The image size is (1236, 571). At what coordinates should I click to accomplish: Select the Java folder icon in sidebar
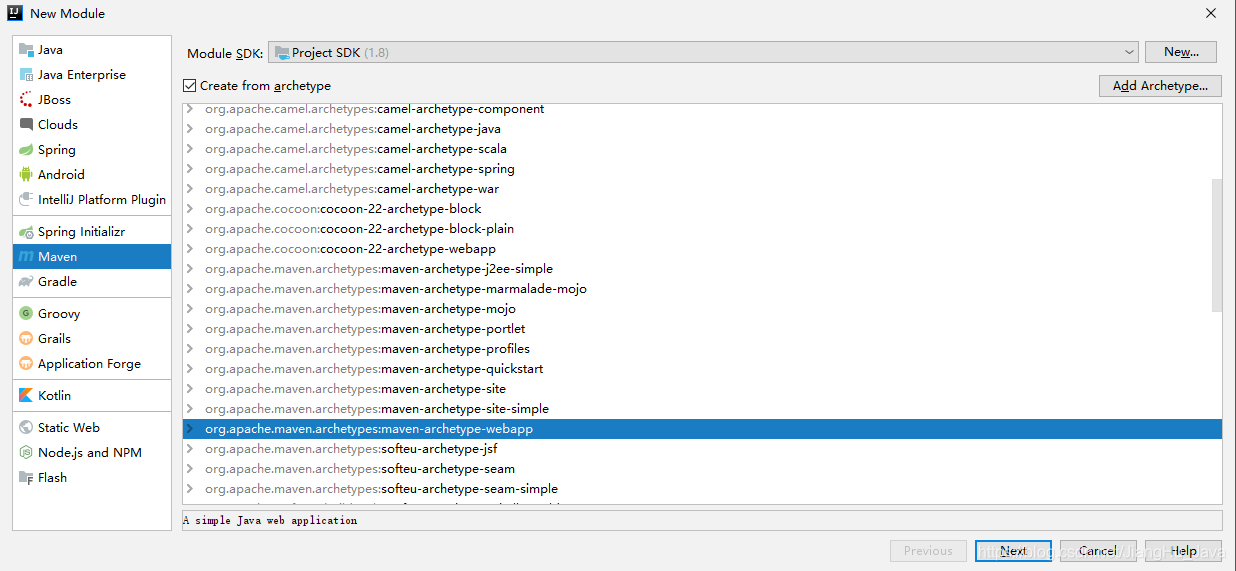coord(26,50)
